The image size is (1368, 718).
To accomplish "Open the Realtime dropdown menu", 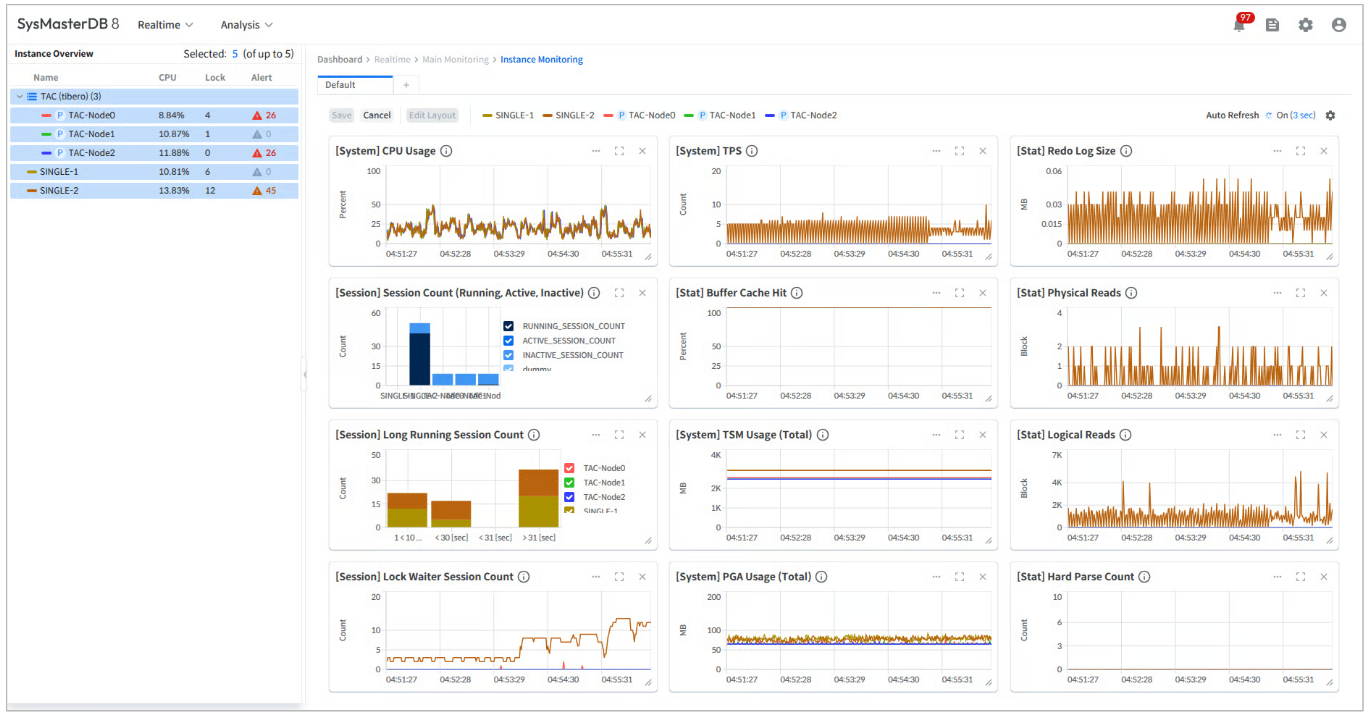I will (x=165, y=25).
